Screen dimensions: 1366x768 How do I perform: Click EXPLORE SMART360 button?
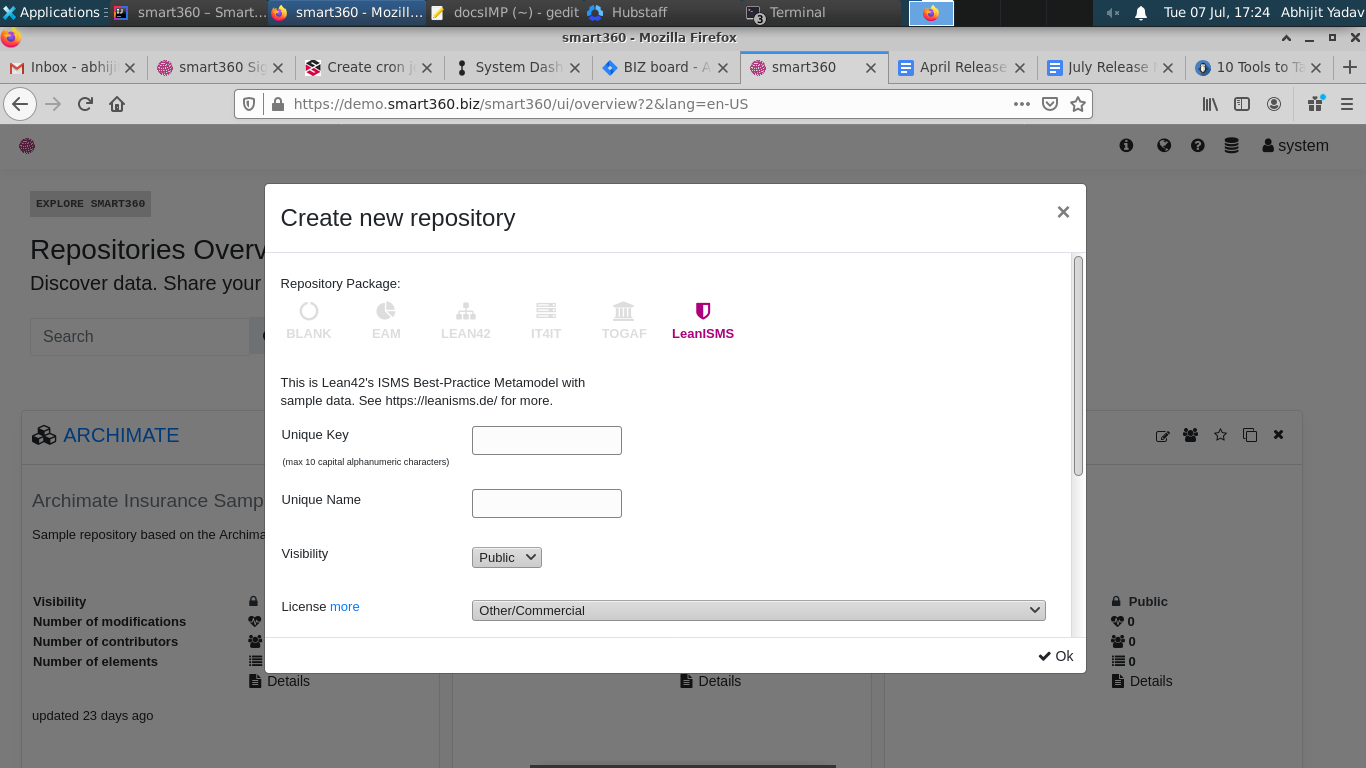tap(90, 203)
